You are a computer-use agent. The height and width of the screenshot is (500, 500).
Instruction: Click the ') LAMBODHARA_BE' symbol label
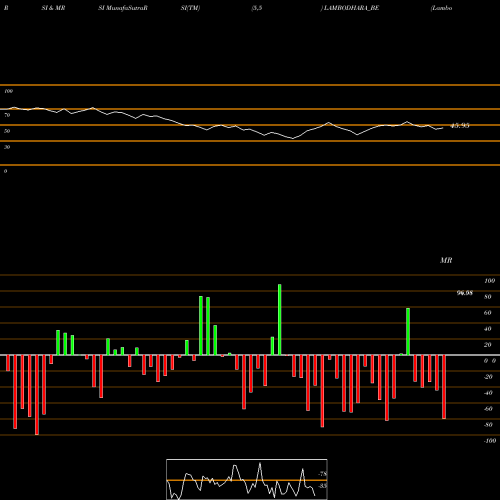click(350, 8)
